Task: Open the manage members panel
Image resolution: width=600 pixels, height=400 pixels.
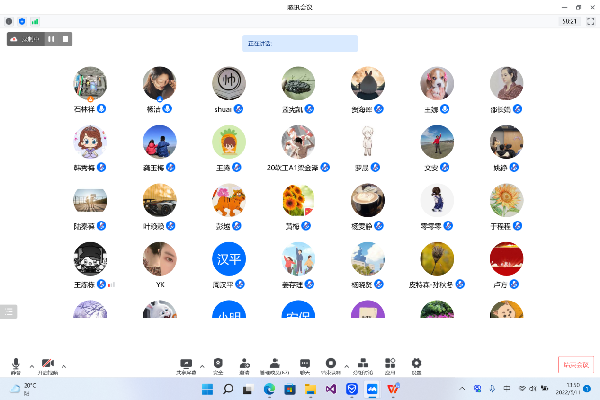Action: [x=274, y=364]
